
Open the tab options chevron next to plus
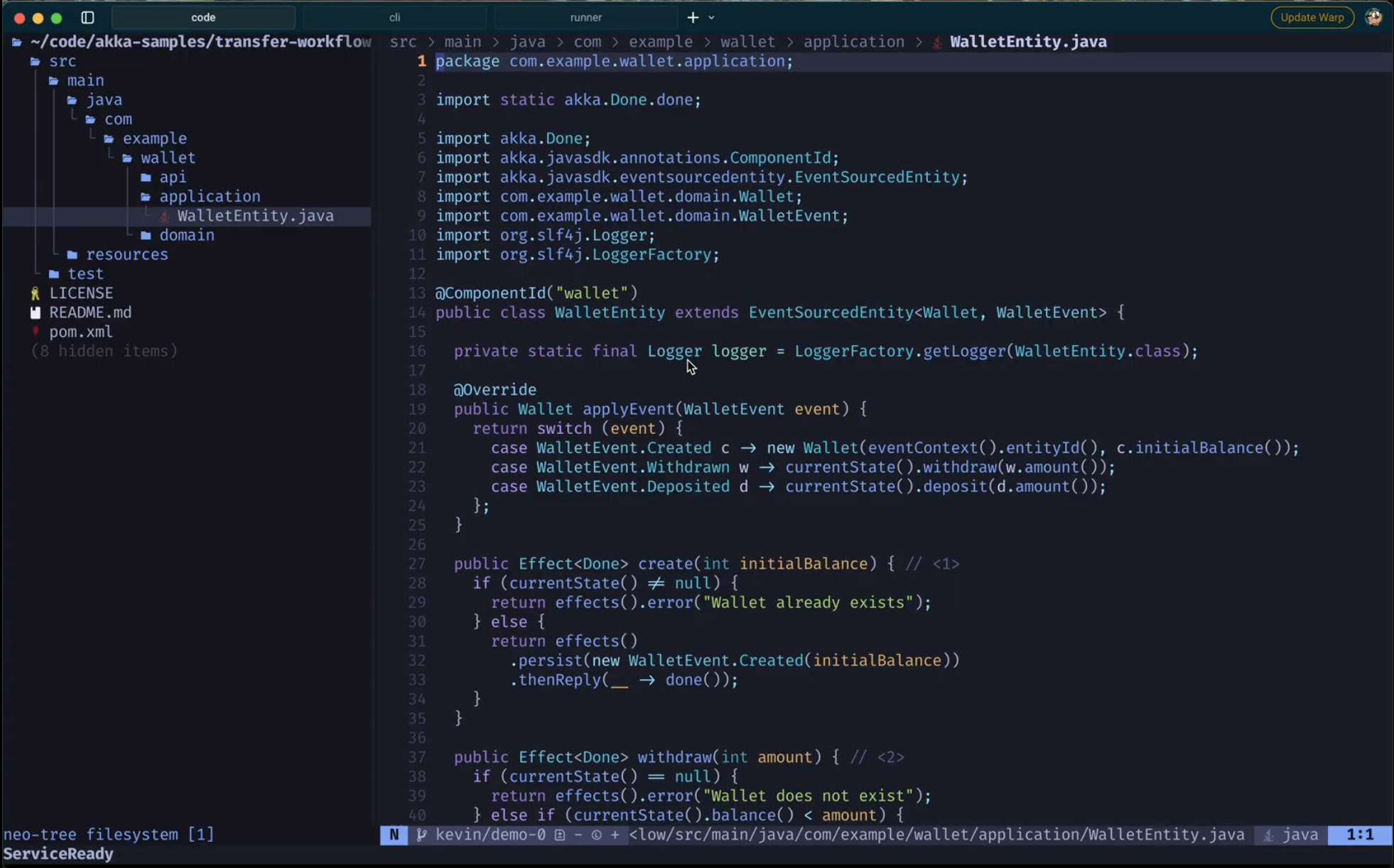(x=711, y=17)
